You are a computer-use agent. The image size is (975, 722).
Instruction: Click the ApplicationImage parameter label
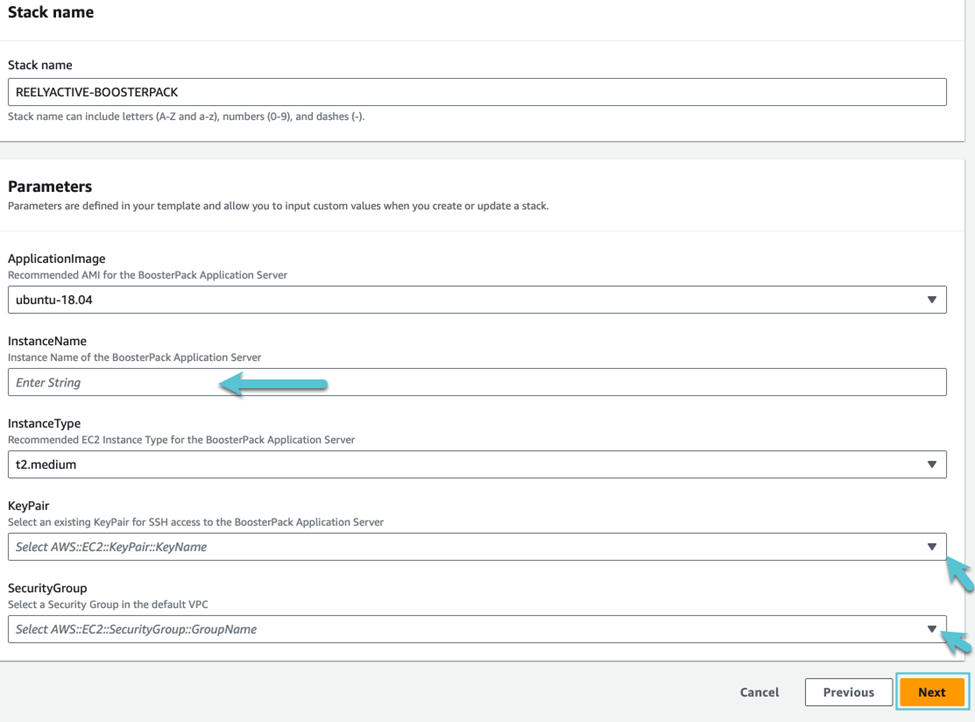pyautogui.click(x=56, y=259)
